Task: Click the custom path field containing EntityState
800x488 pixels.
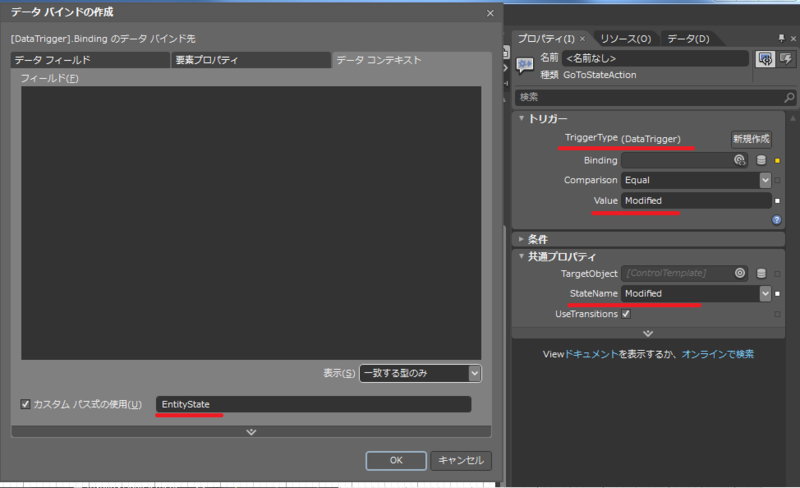Action: [313, 404]
